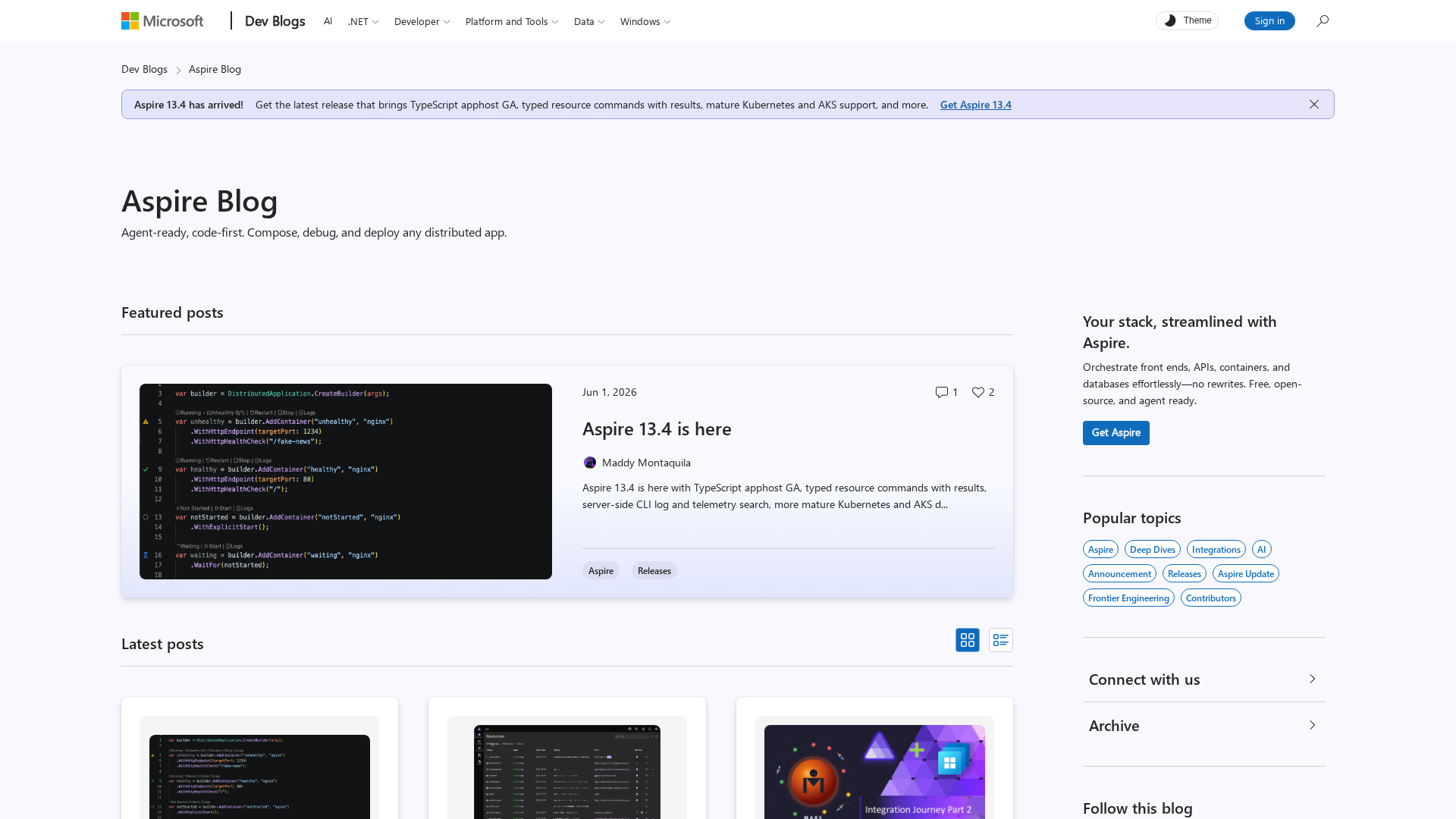This screenshot has width=1456, height=819.
Task: Open the AI nav item
Action: (x=328, y=21)
